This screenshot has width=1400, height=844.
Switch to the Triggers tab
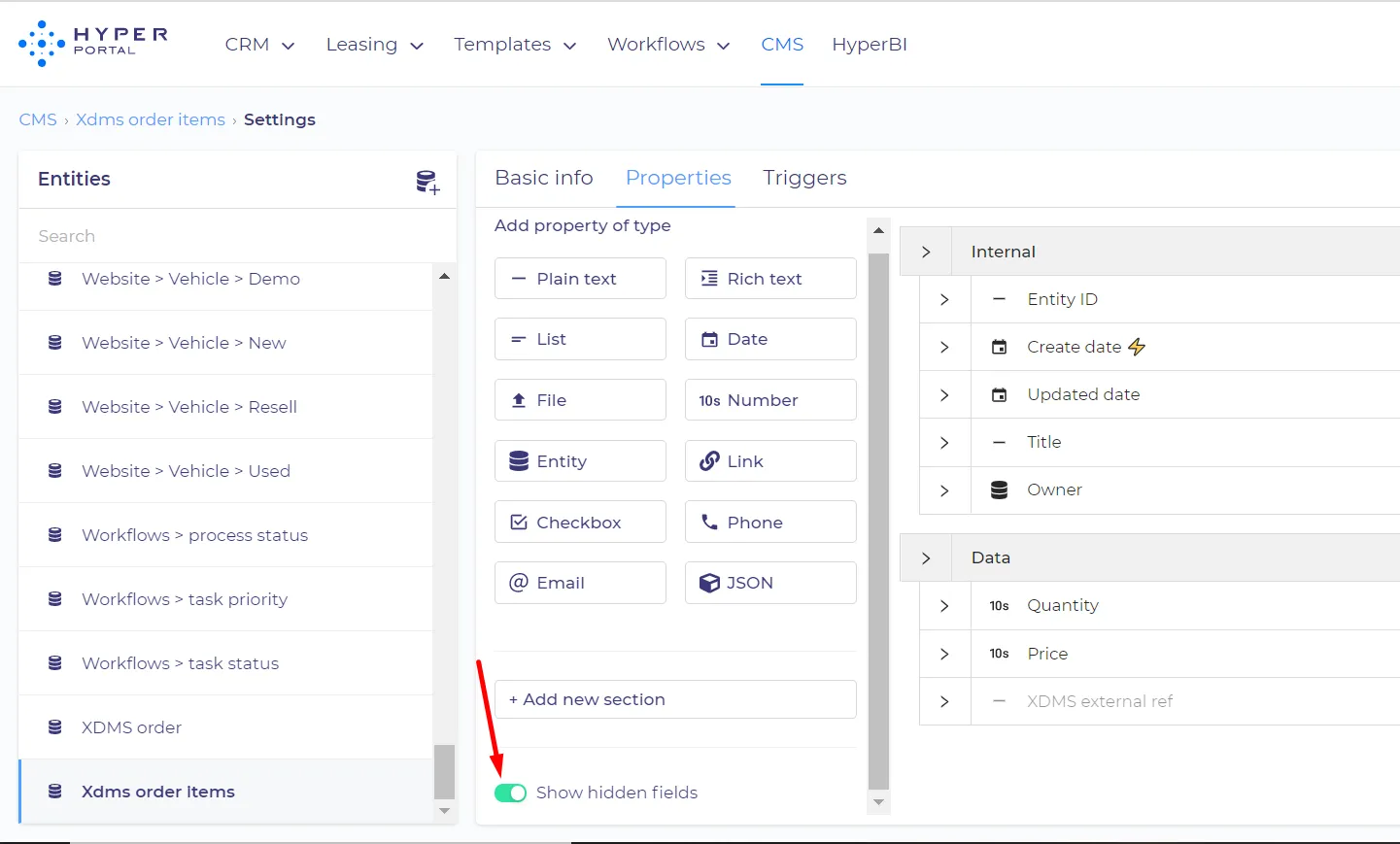coord(804,178)
